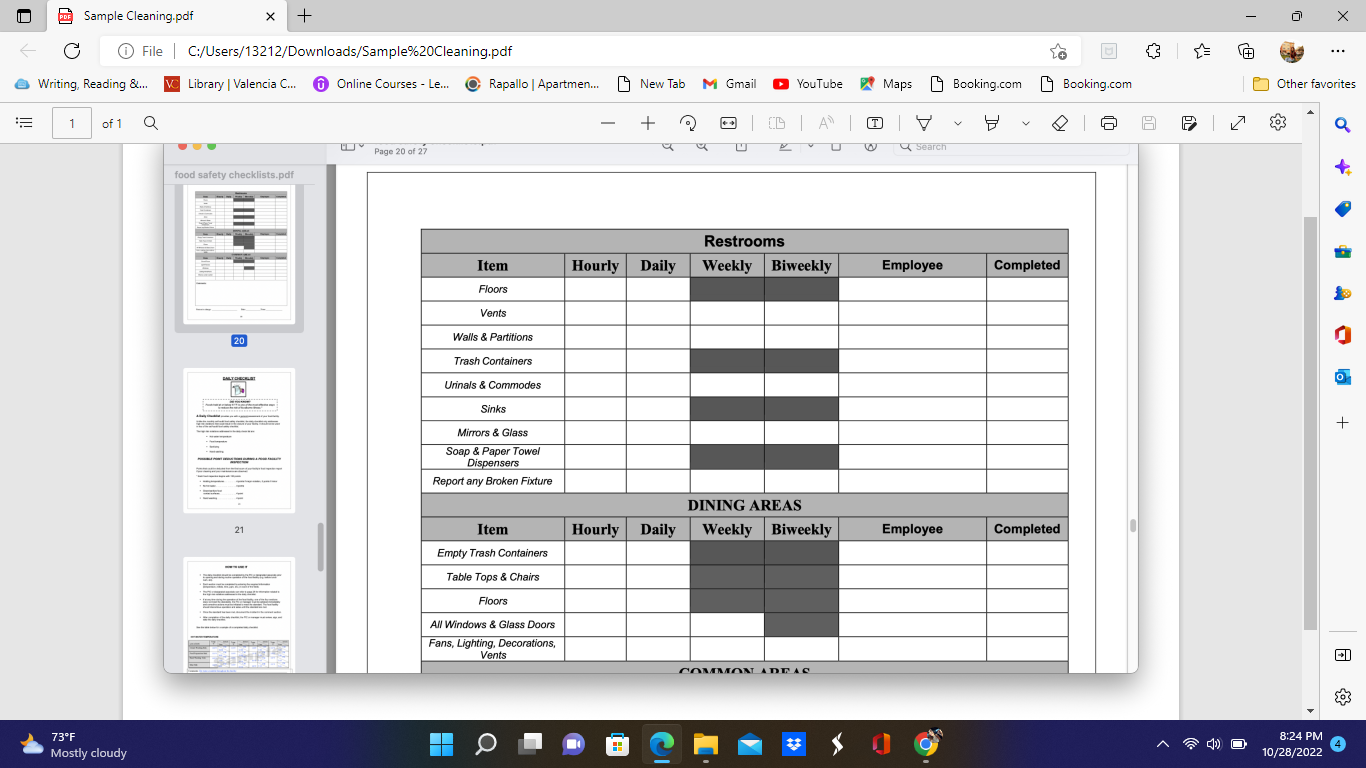The image size is (1366, 768).
Task: Zoom out with the minus button
Action: 608,123
